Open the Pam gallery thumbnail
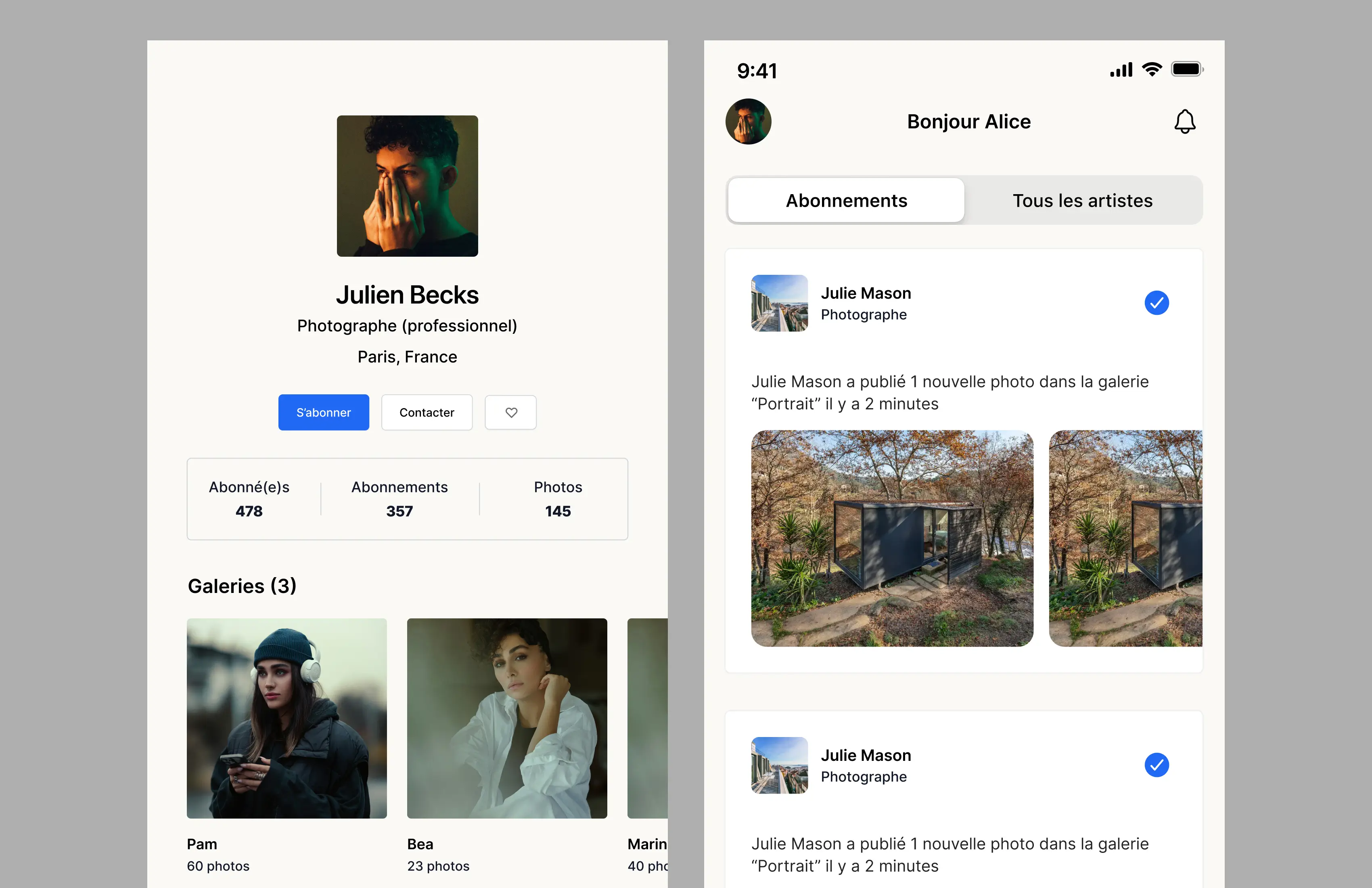The image size is (1372, 888). click(x=287, y=718)
